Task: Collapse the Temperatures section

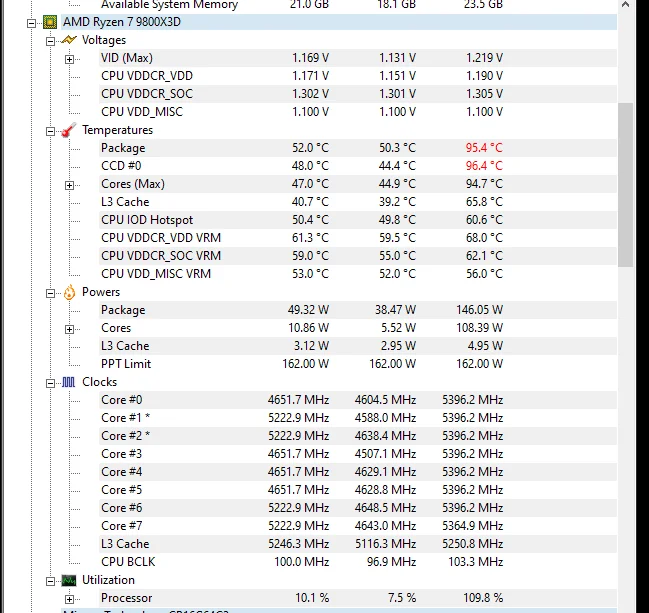Action: click(x=50, y=131)
